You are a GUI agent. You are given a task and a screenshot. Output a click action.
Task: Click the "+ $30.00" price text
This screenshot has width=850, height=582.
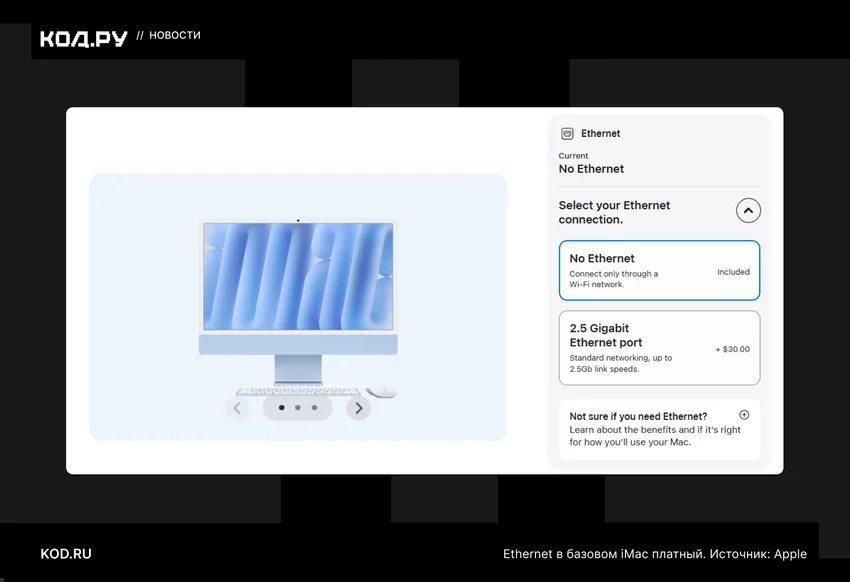(x=732, y=349)
